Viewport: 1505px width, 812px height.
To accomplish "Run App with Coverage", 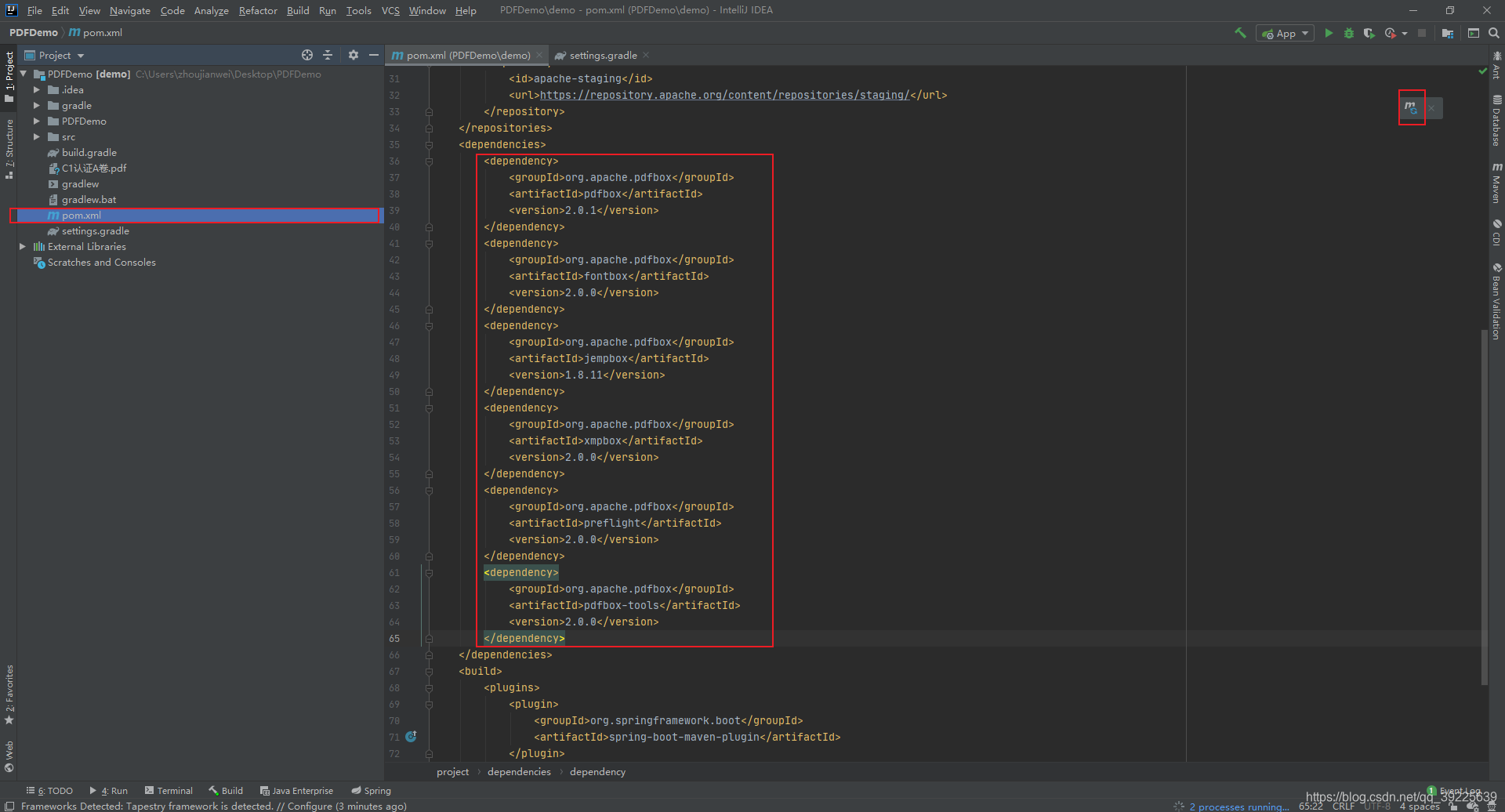I will tap(1369, 33).
